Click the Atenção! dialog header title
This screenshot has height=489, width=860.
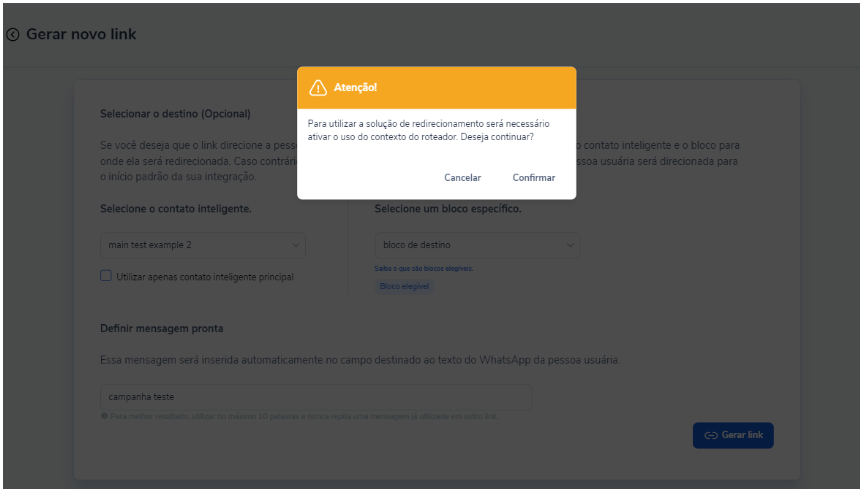(x=355, y=88)
